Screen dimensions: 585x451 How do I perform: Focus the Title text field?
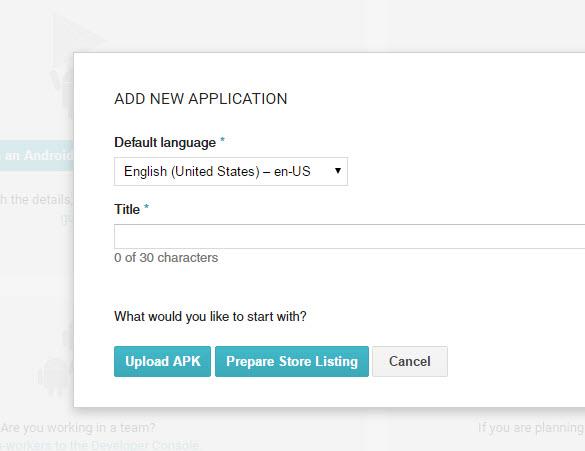(x=350, y=237)
